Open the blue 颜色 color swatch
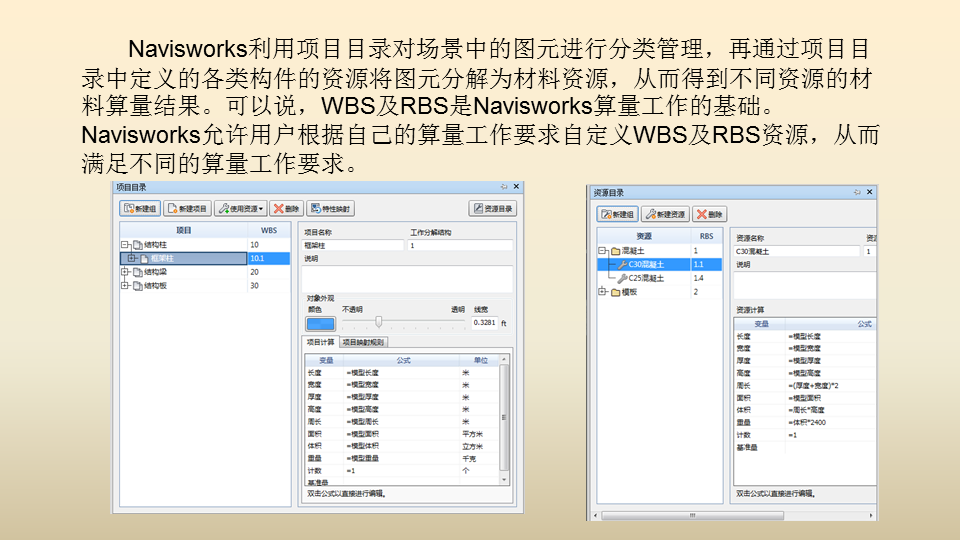The image size is (960, 540). click(320, 323)
